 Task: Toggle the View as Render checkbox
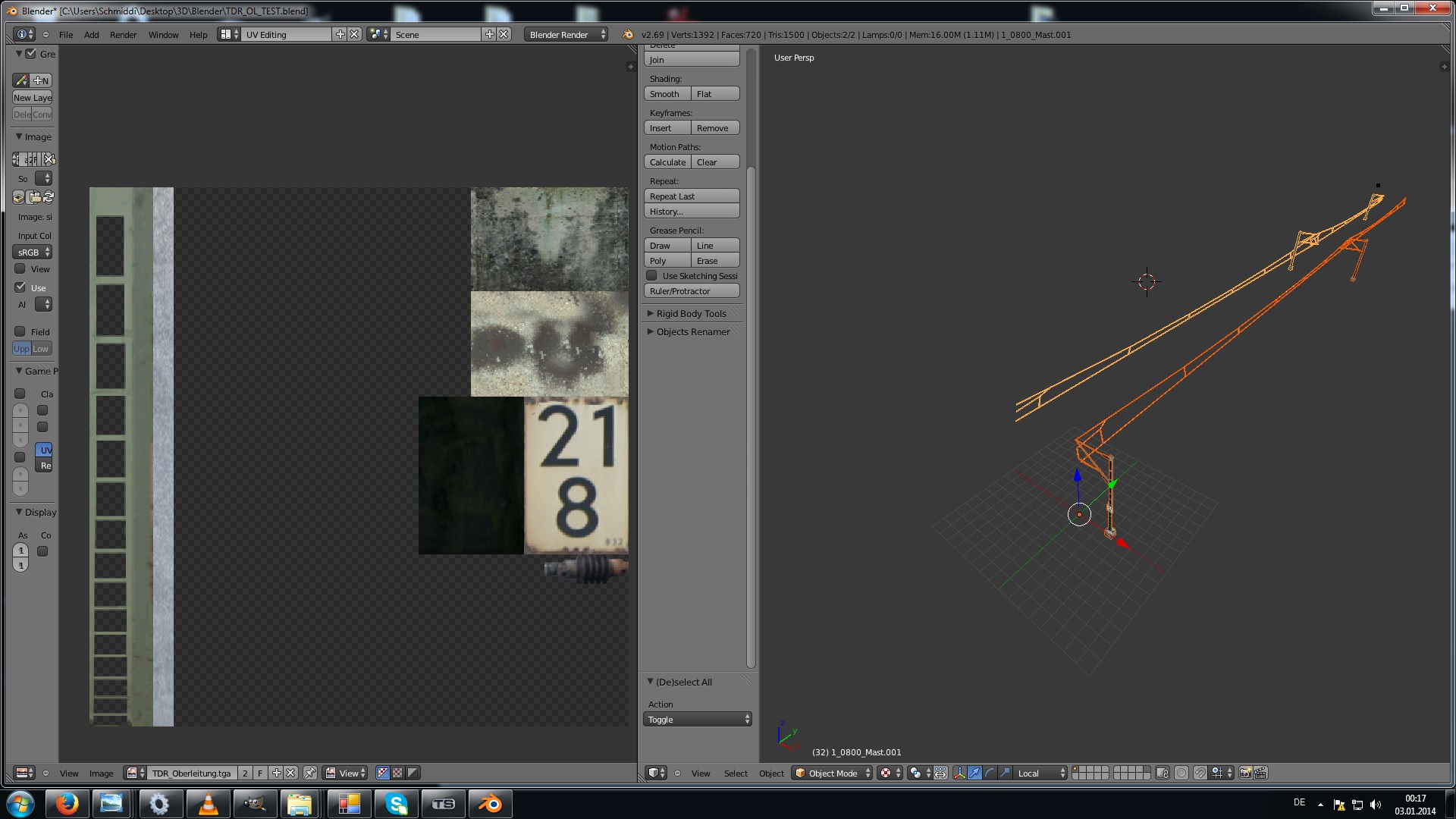tap(20, 269)
